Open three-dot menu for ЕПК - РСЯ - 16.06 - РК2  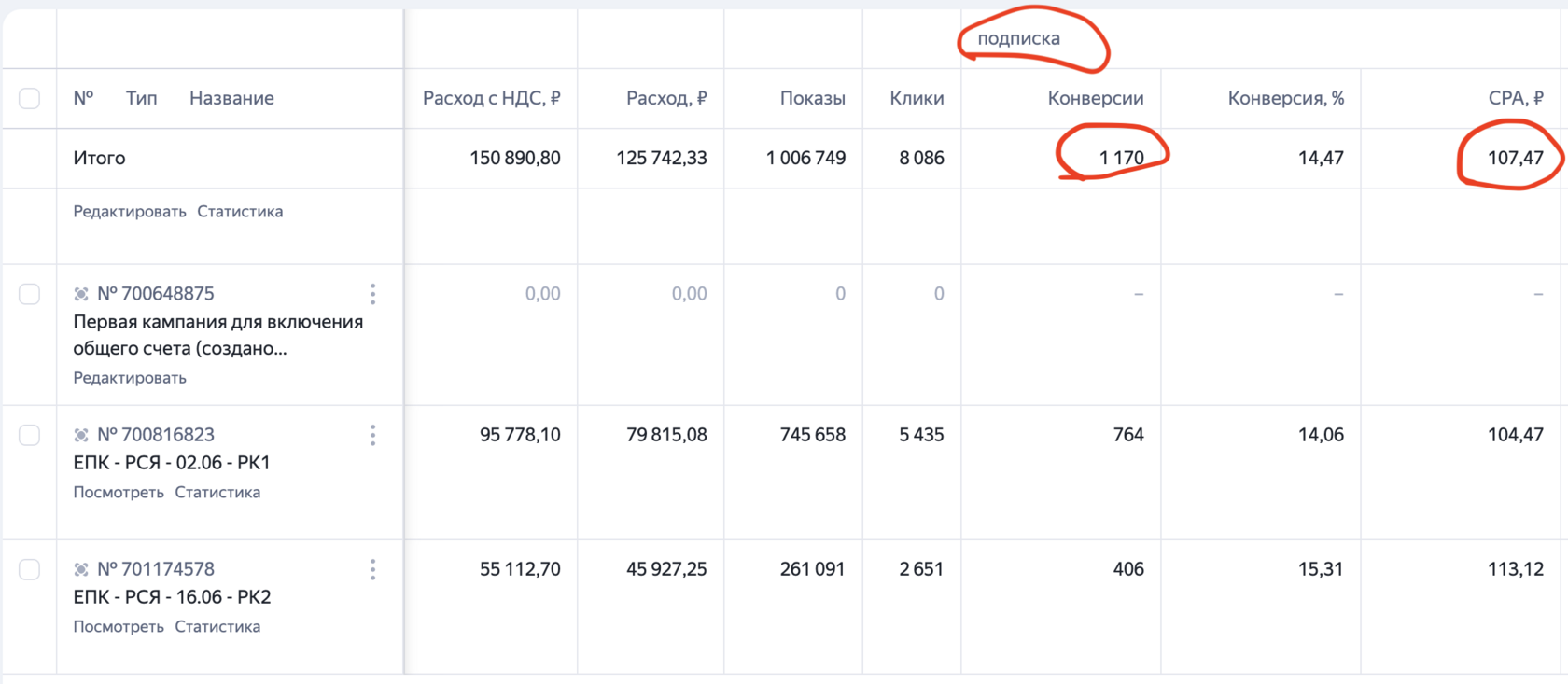pyautogui.click(x=372, y=569)
